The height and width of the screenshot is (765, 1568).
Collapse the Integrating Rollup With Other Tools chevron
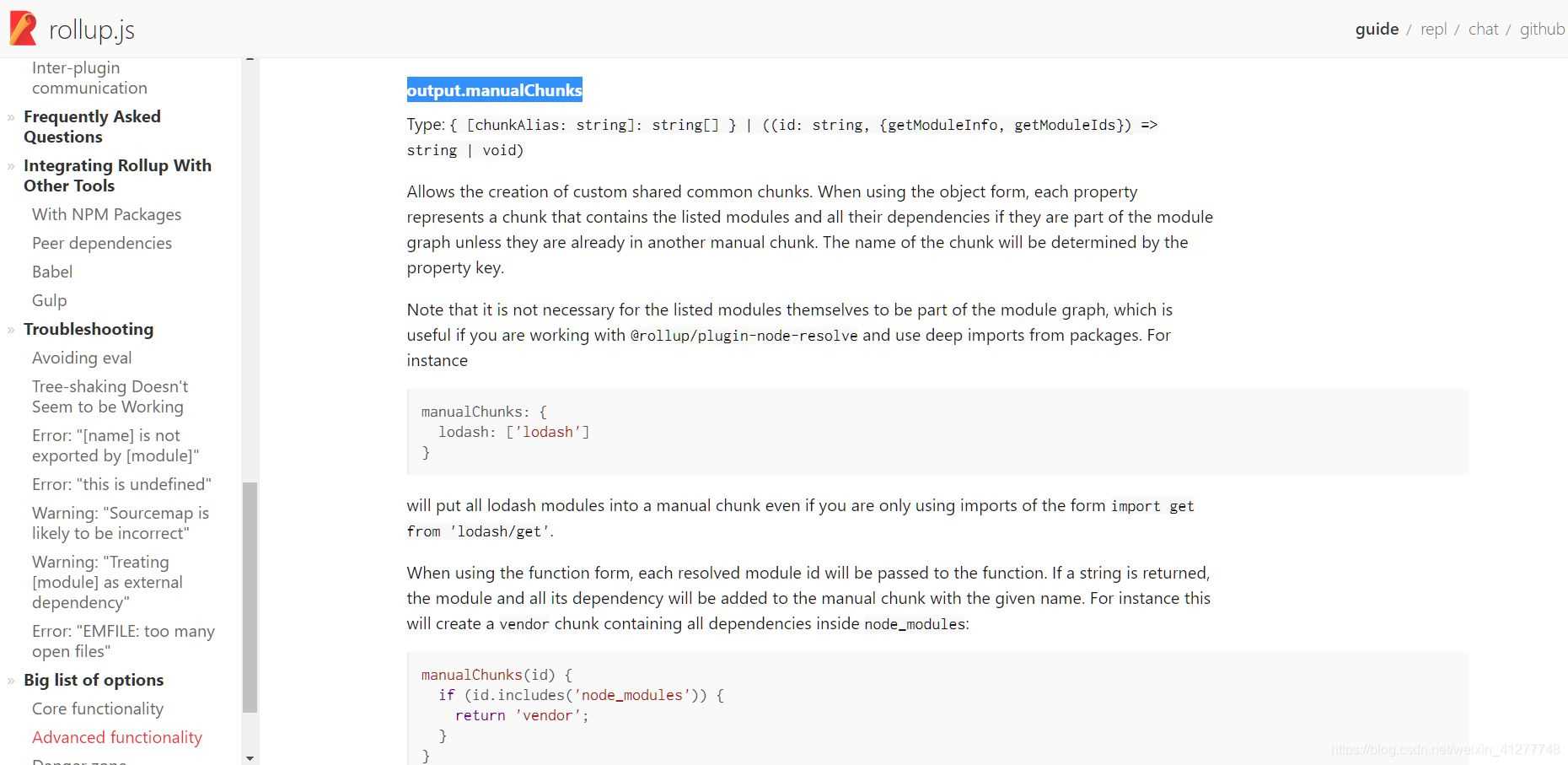[x=11, y=166]
